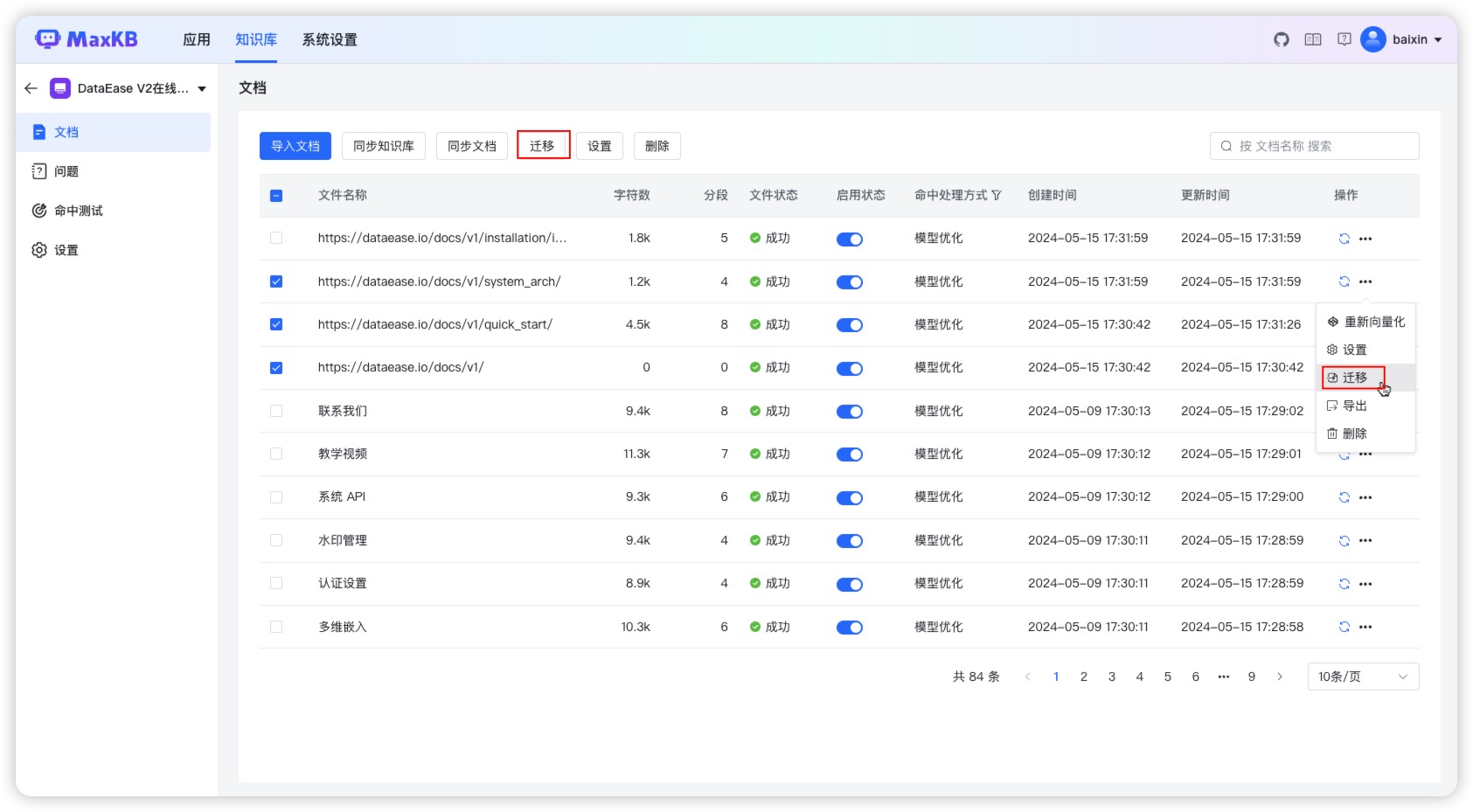Open the baixin account dropdown arrow
1473x812 pixels.
click(1438, 40)
